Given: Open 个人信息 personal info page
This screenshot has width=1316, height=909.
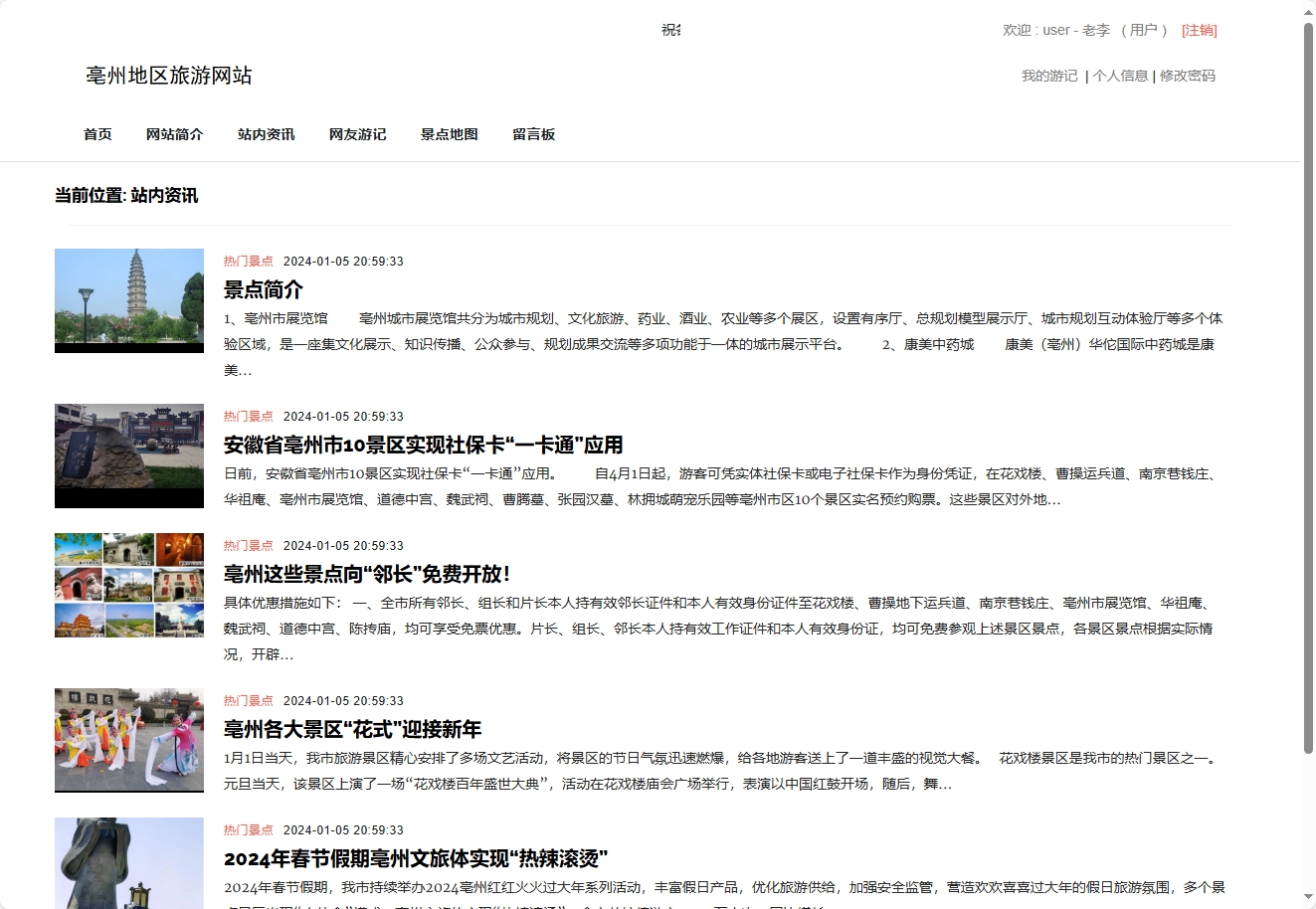Looking at the screenshot, I should 1119,76.
